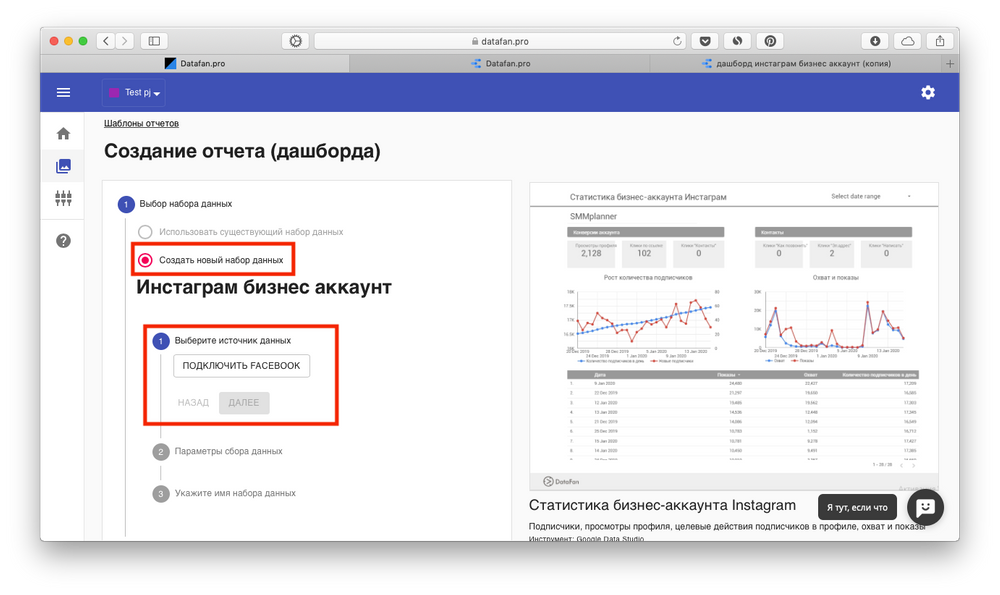The image size is (1000, 595).
Task: Click the 'Создание отчета (дашборда)' page heading
Action: (242, 151)
